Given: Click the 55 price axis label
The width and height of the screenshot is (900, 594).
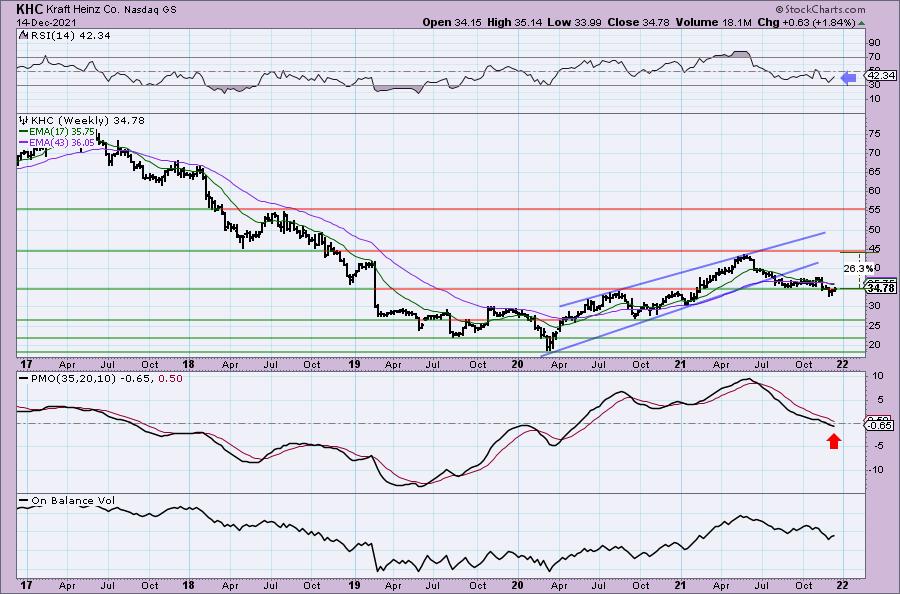Looking at the screenshot, I should [875, 210].
